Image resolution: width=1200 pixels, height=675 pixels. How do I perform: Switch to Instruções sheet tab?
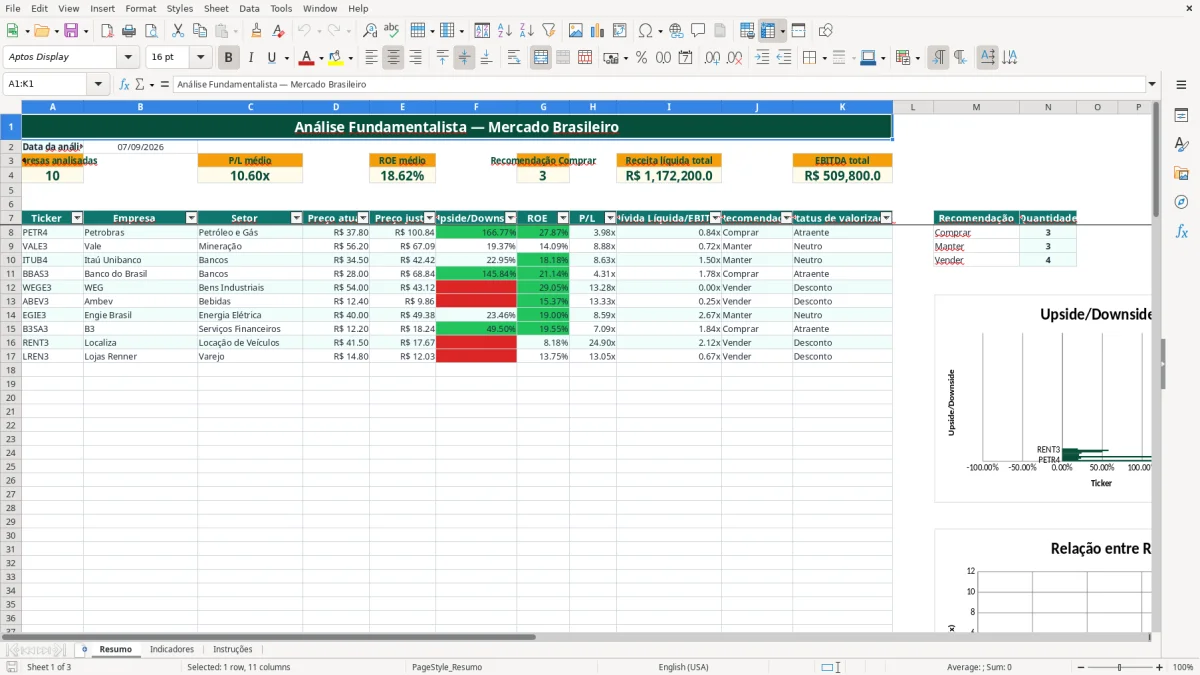click(x=233, y=649)
